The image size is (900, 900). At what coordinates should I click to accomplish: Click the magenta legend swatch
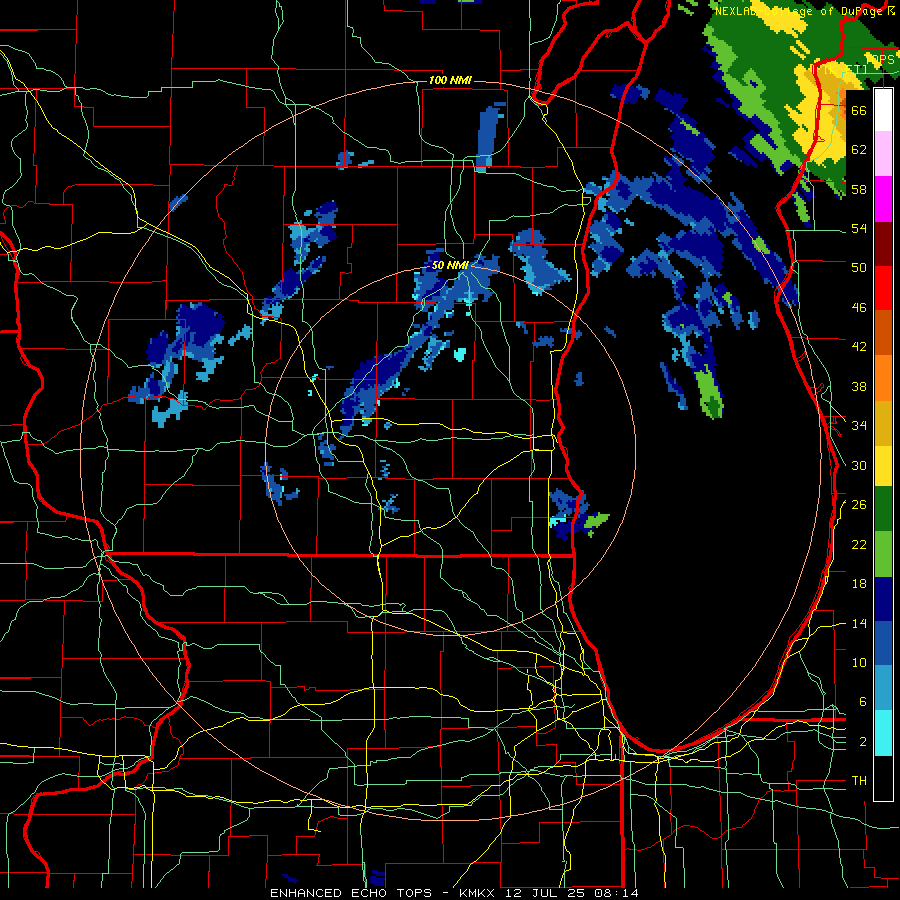point(883,199)
